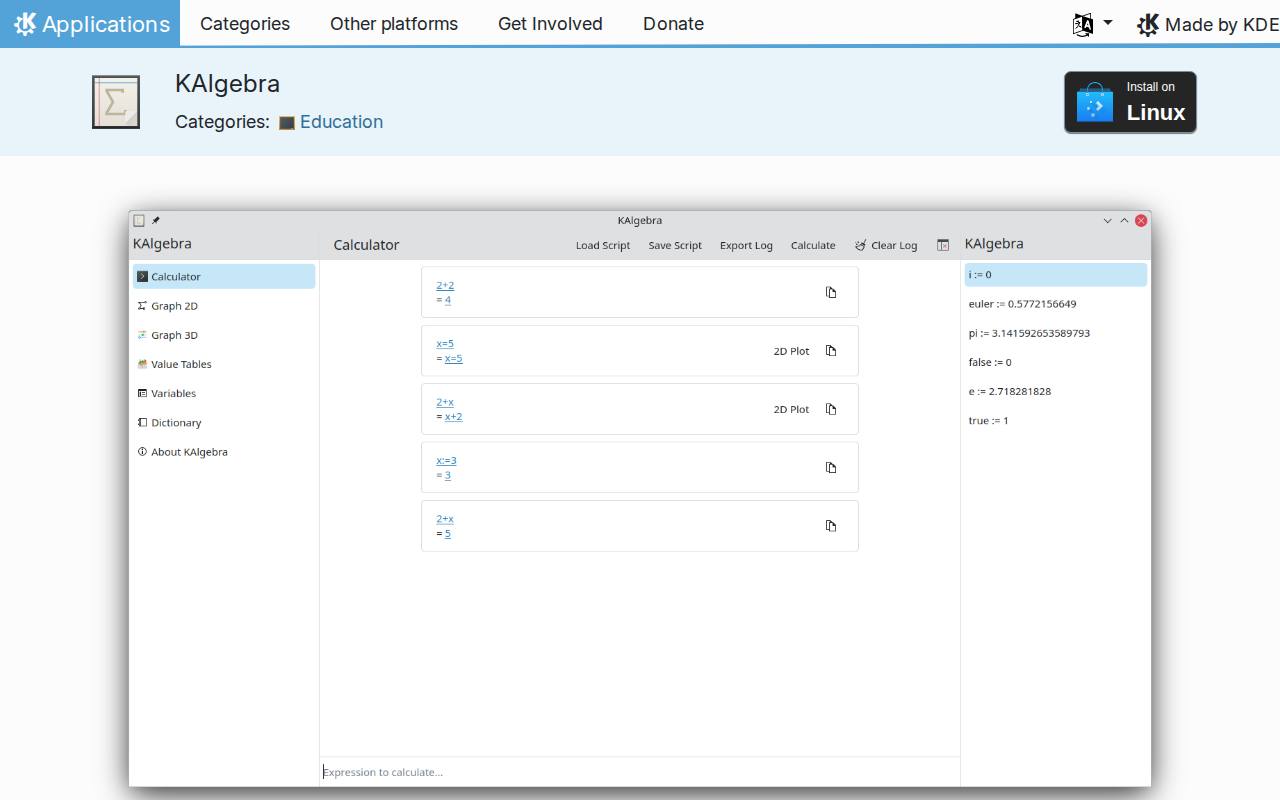Select the pi := 3.141592653589793 row
Viewport: 1280px width, 800px height.
point(1056,333)
